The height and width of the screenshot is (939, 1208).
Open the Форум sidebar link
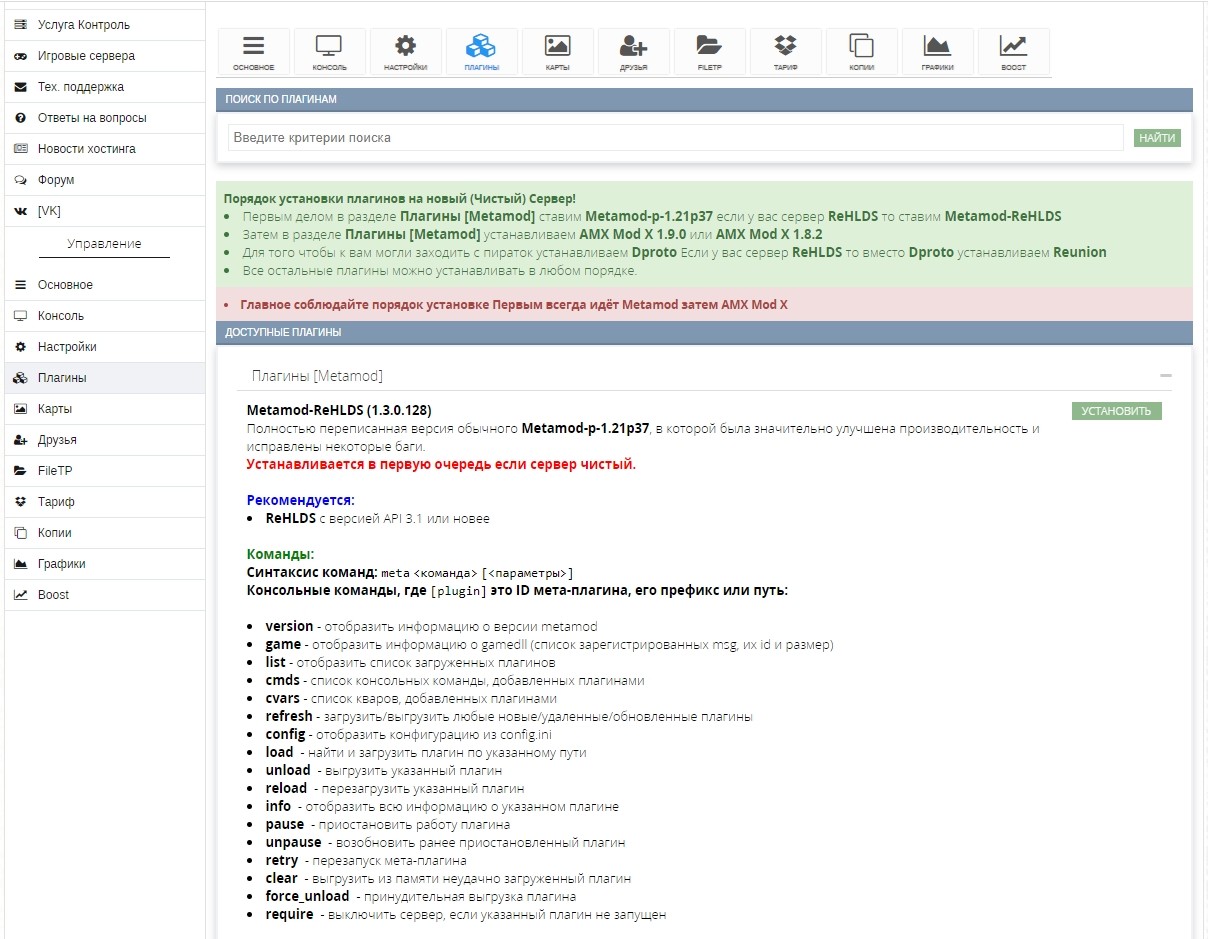56,180
